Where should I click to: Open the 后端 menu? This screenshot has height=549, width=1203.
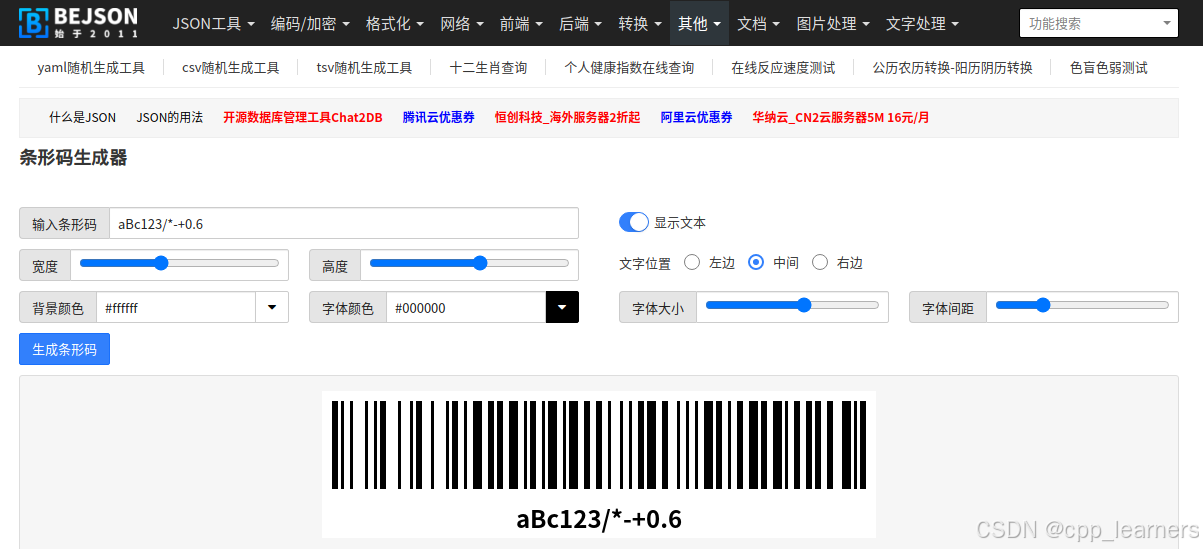(x=580, y=23)
